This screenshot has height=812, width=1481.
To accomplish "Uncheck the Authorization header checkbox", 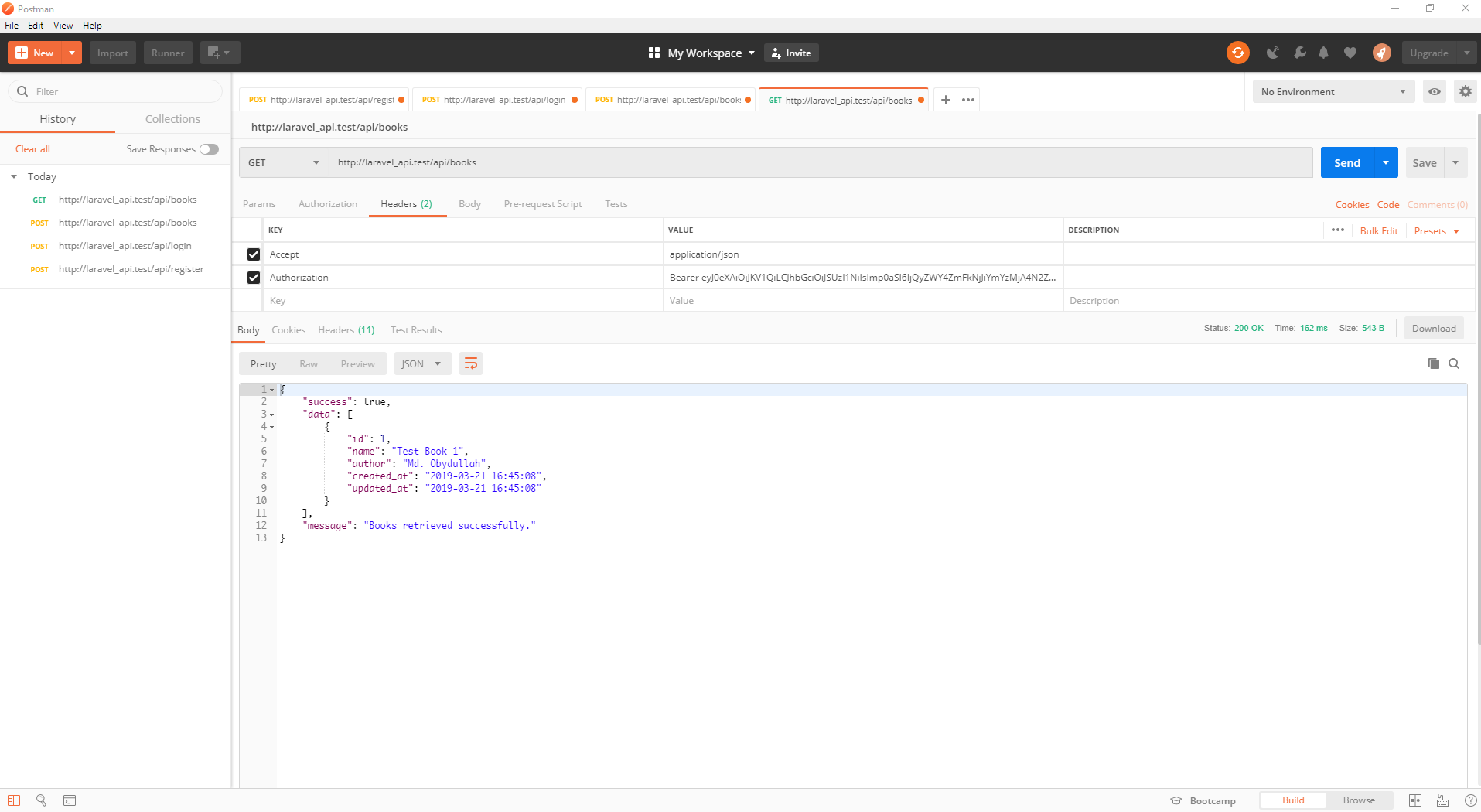I will pos(253,277).
